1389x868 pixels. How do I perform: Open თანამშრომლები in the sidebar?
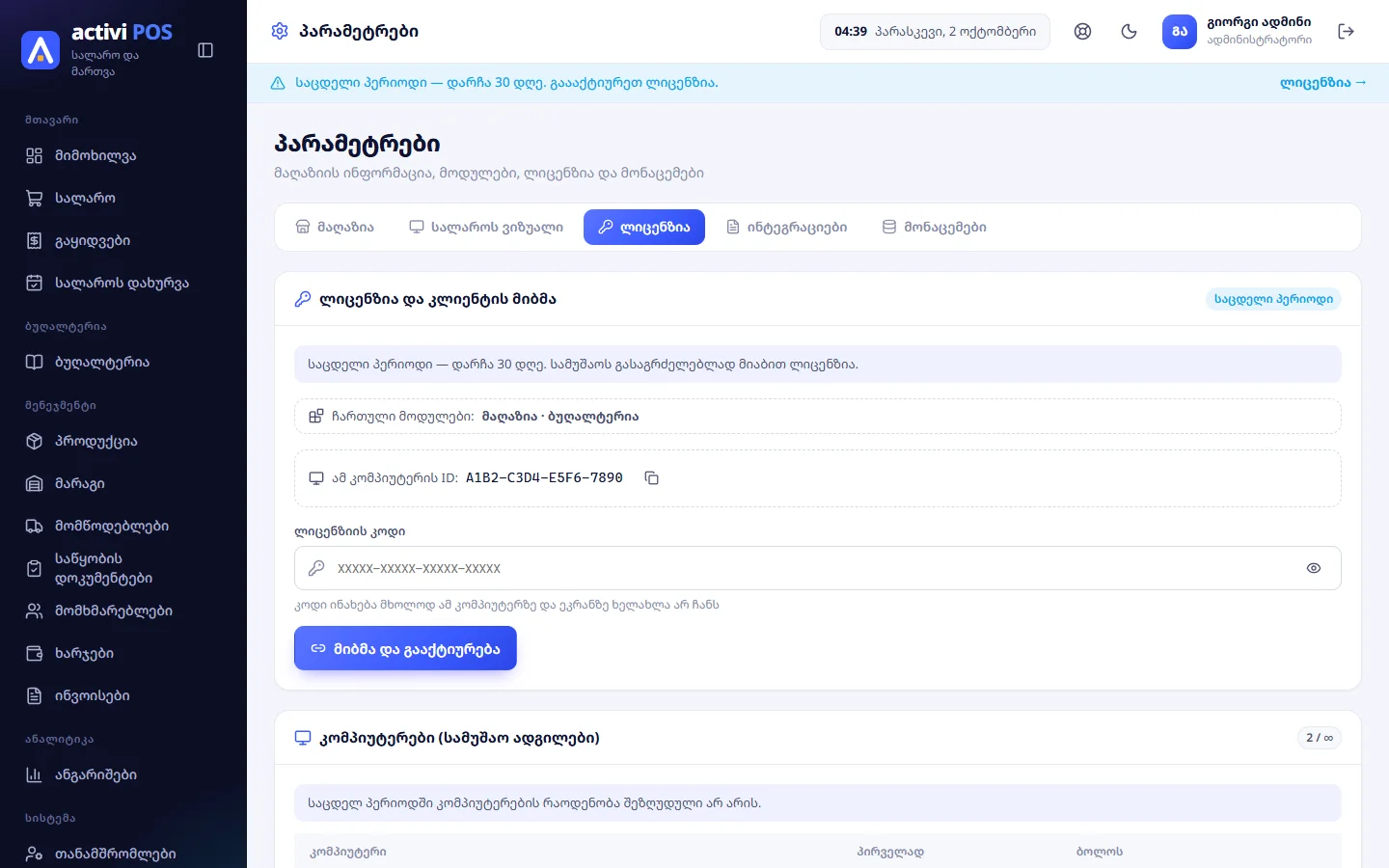coord(123,854)
